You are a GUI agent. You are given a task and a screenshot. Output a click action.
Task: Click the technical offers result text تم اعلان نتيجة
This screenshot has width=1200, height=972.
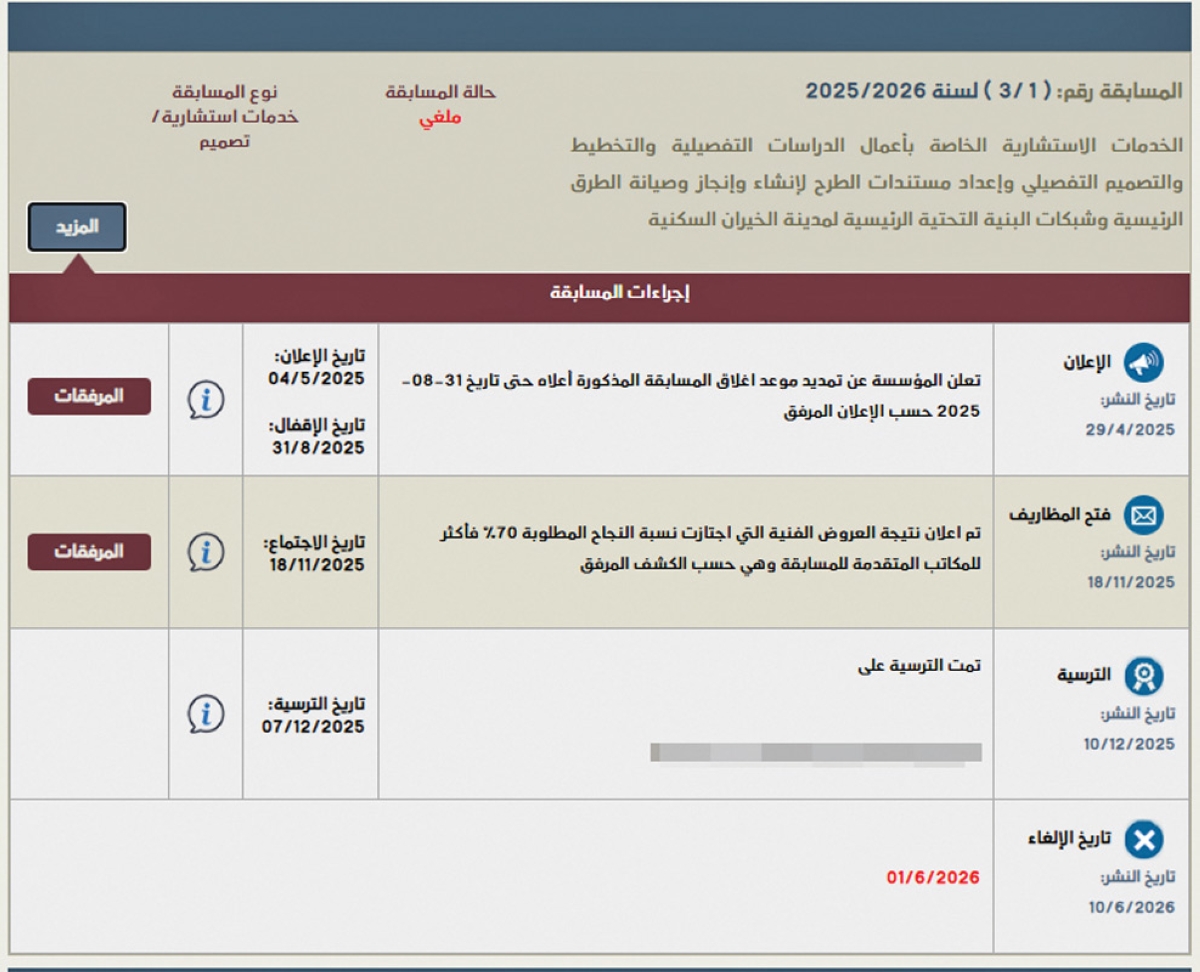coord(711,548)
